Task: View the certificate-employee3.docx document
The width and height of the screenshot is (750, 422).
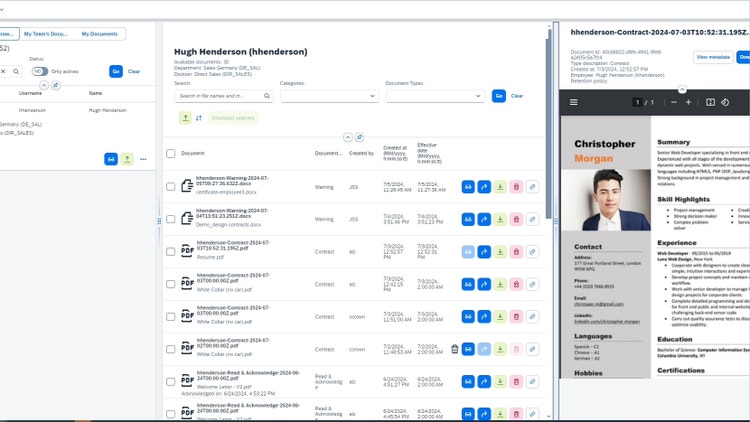Action: (x=468, y=187)
